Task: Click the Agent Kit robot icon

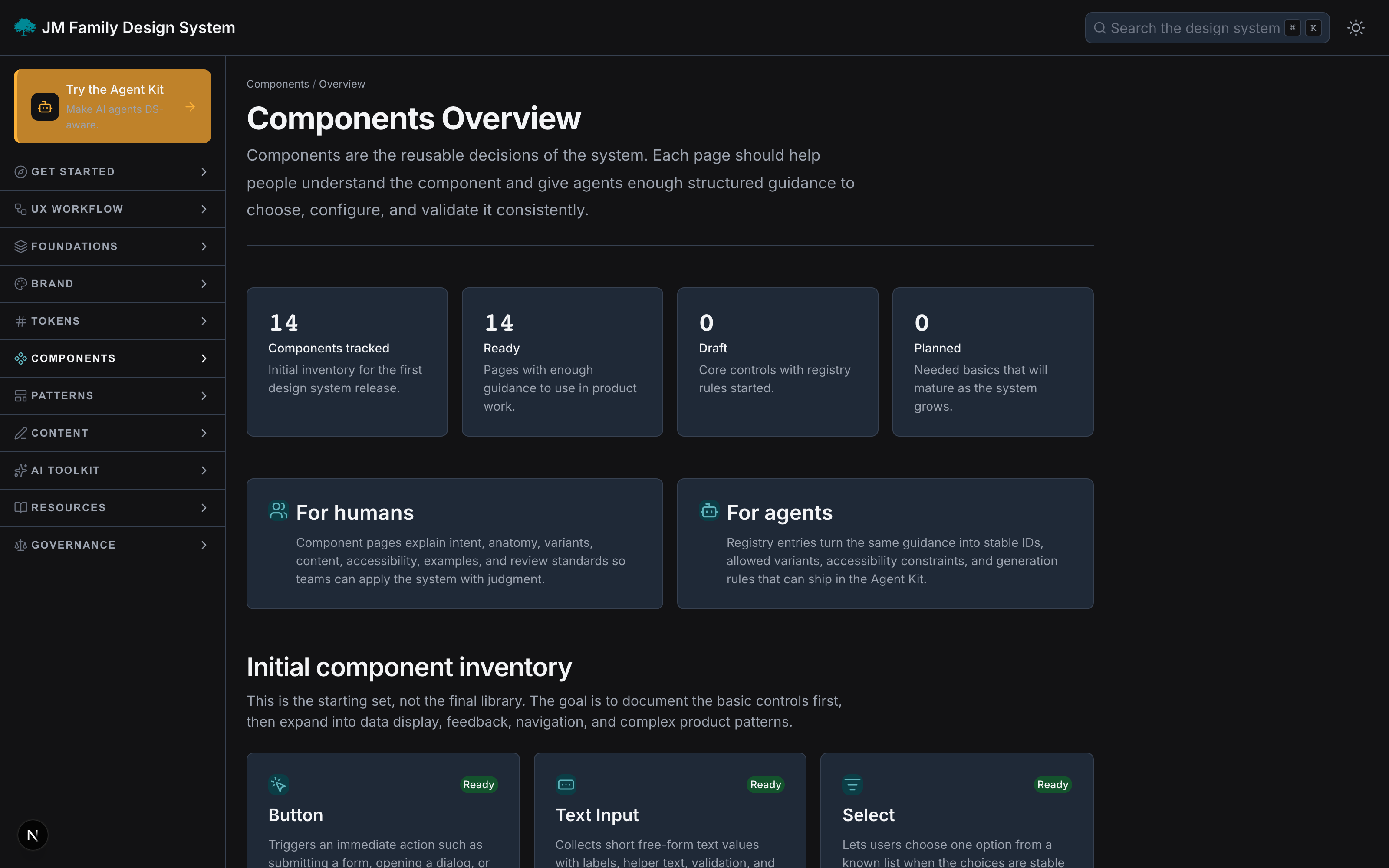Action: (45, 107)
